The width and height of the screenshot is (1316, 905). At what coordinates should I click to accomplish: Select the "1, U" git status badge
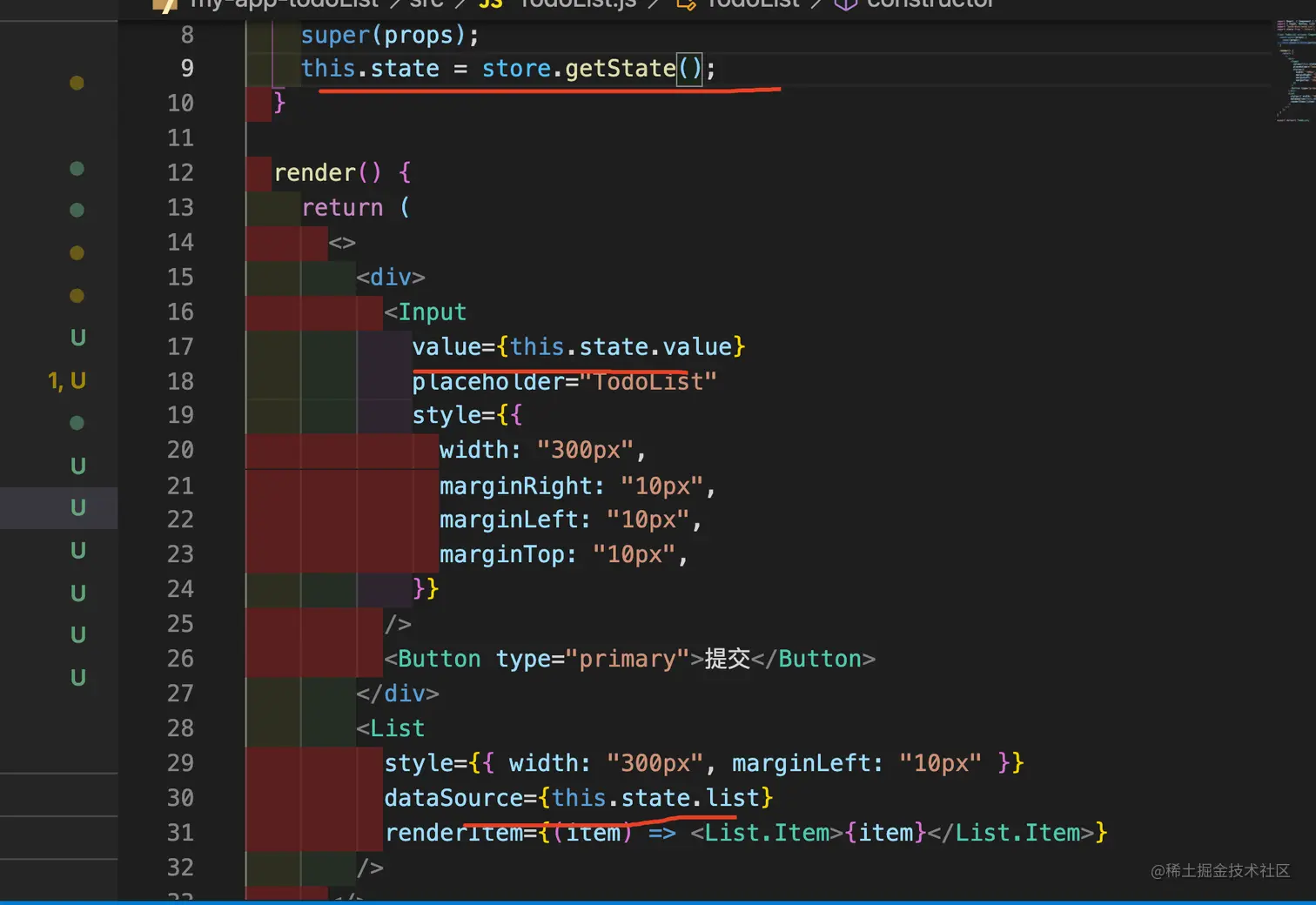coord(67,380)
